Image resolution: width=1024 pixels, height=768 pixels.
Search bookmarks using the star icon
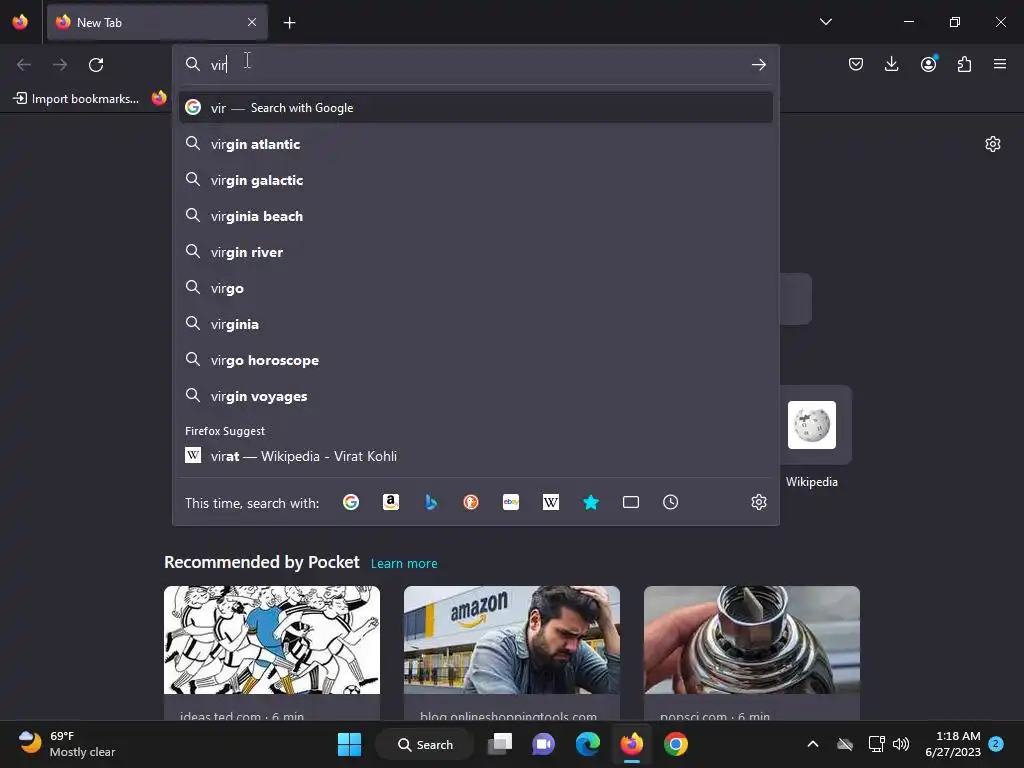coord(591,502)
